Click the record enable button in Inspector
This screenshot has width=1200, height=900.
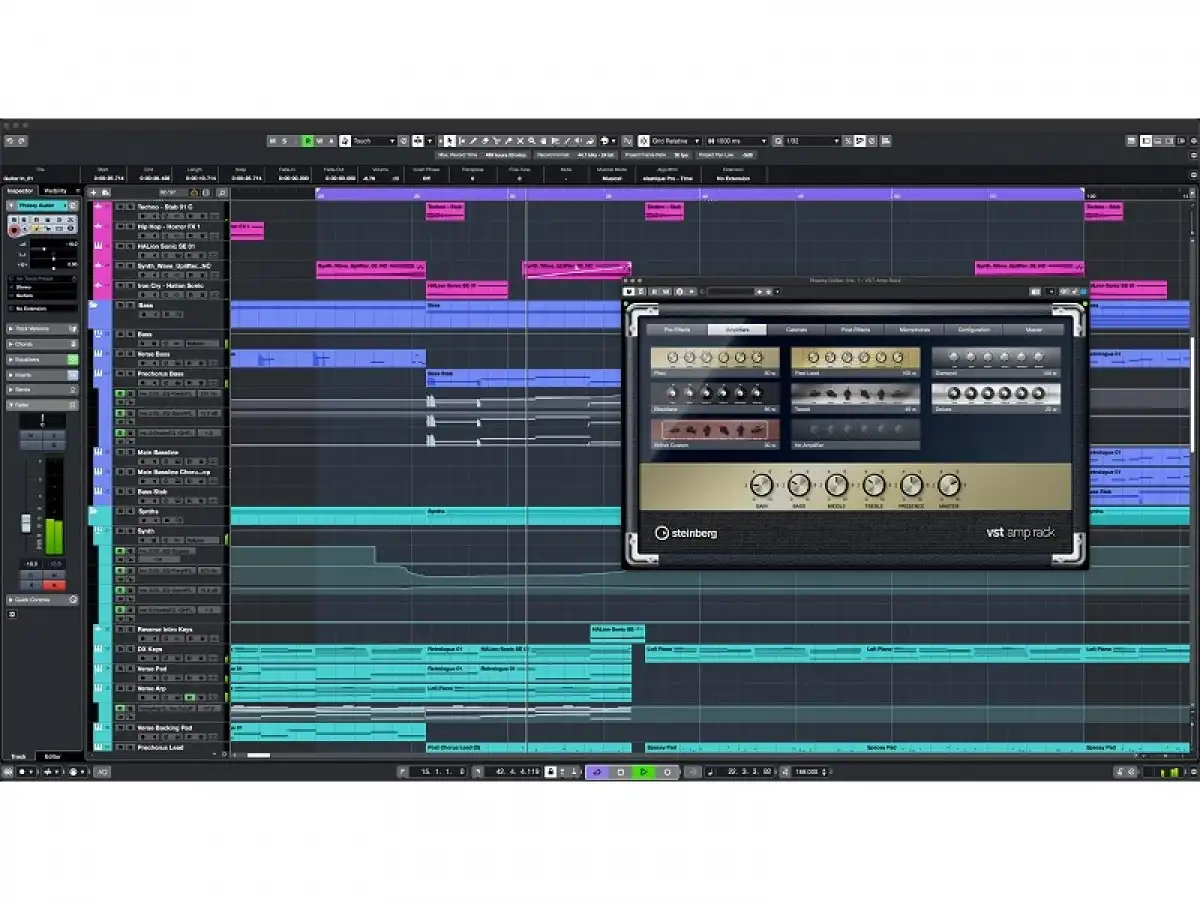point(15,230)
